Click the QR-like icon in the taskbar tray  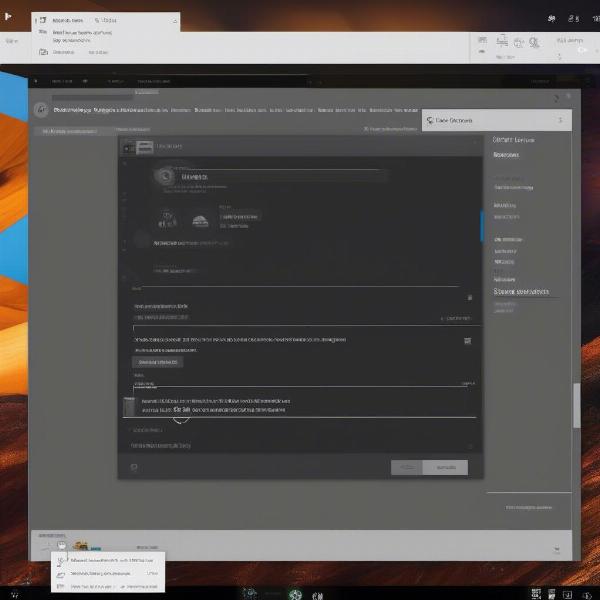click(536, 593)
